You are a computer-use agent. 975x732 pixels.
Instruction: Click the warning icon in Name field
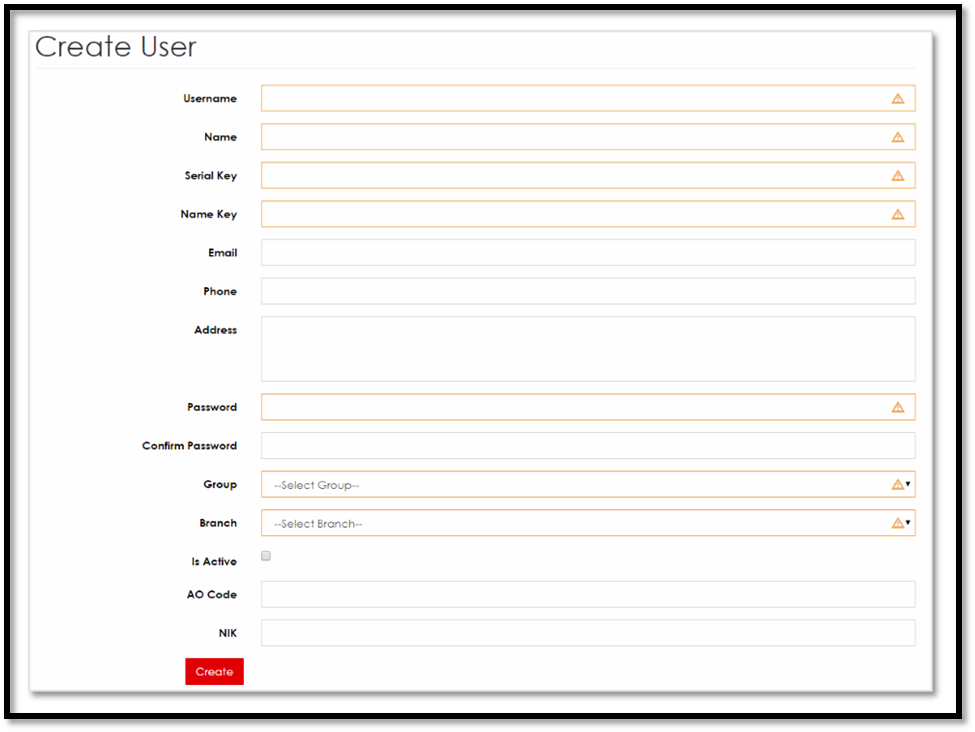pyautogui.click(x=897, y=137)
